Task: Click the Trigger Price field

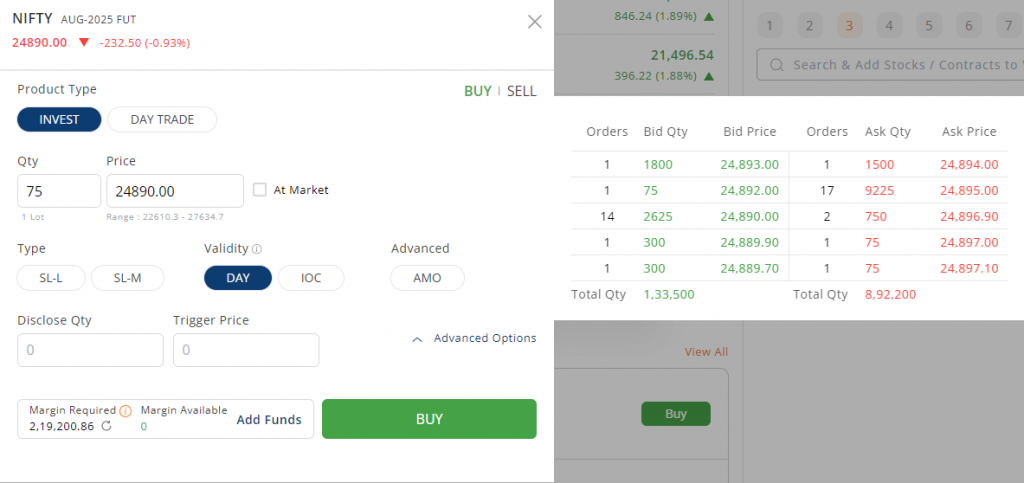Action: pyautogui.click(x=246, y=351)
